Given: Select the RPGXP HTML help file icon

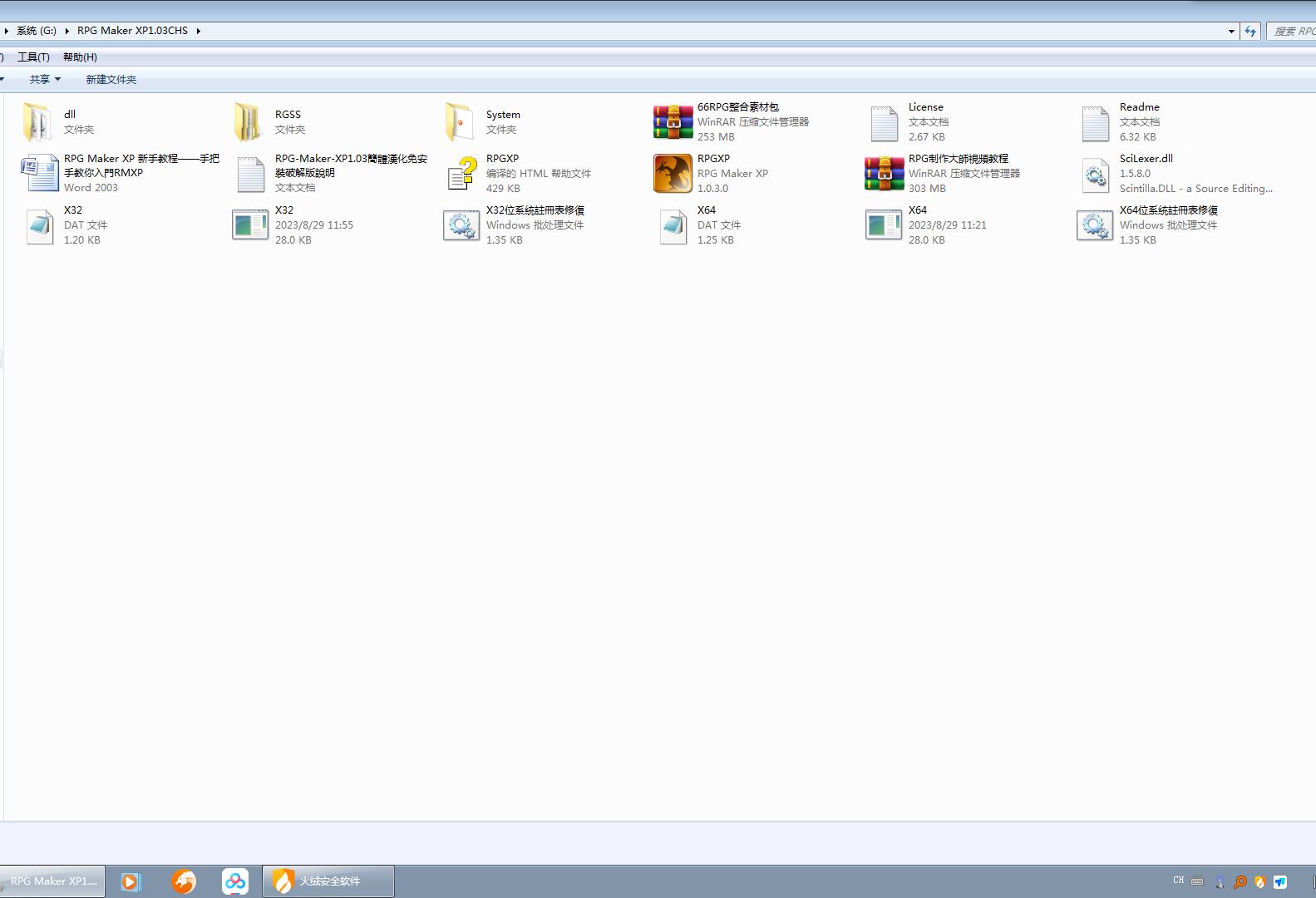Looking at the screenshot, I should [461, 174].
